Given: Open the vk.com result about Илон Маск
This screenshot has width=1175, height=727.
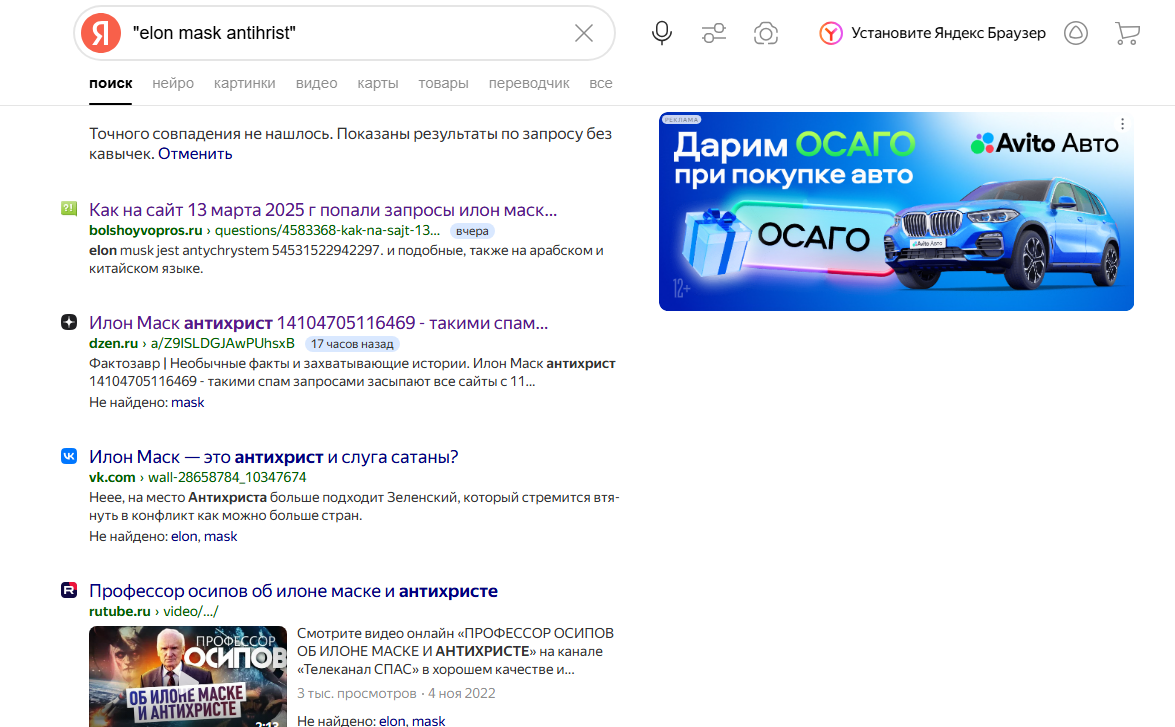Looking at the screenshot, I should point(272,455).
